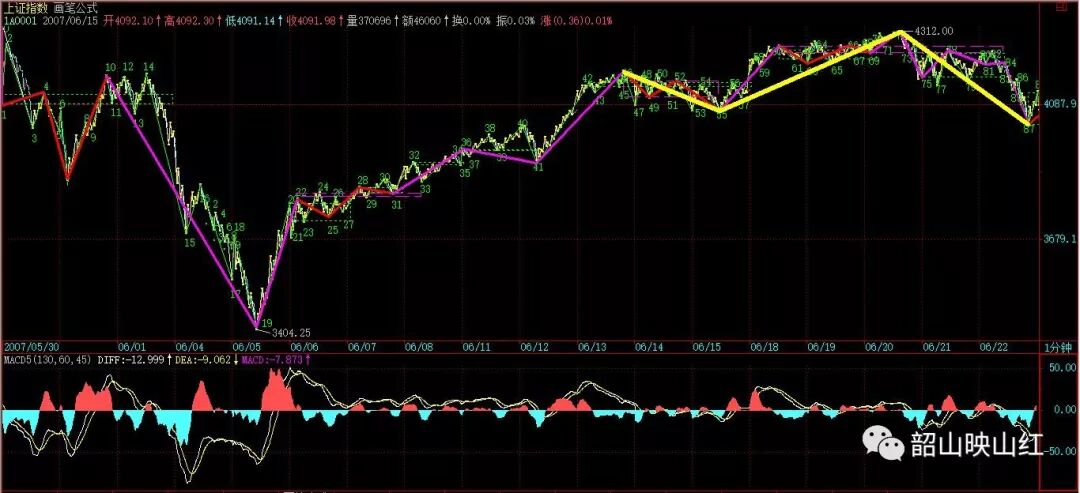
Task: Jump to the 06/13 date marker
Action: coord(592,345)
